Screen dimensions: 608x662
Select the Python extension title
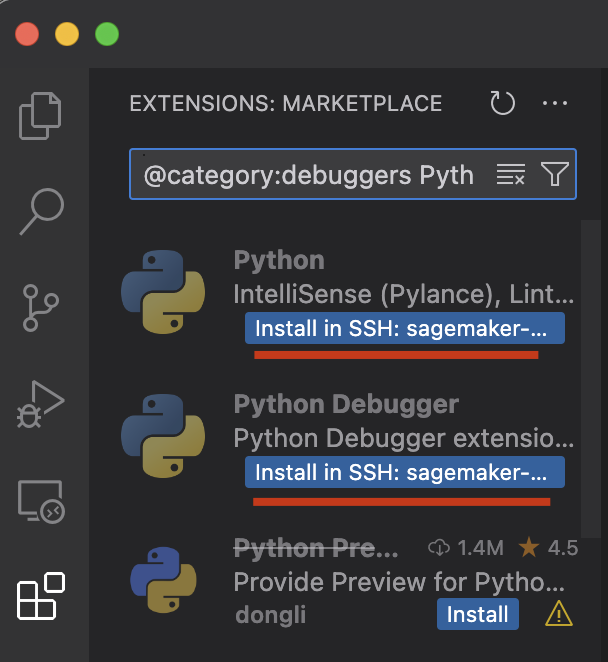pos(279,260)
